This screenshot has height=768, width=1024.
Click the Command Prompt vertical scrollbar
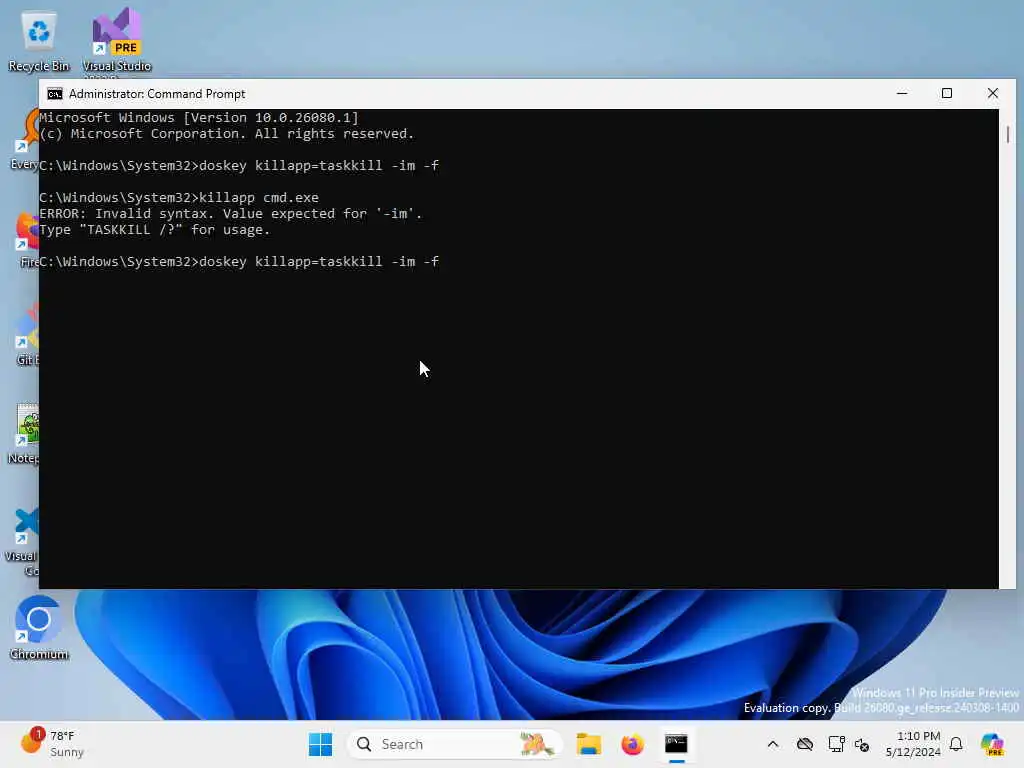point(1008,349)
